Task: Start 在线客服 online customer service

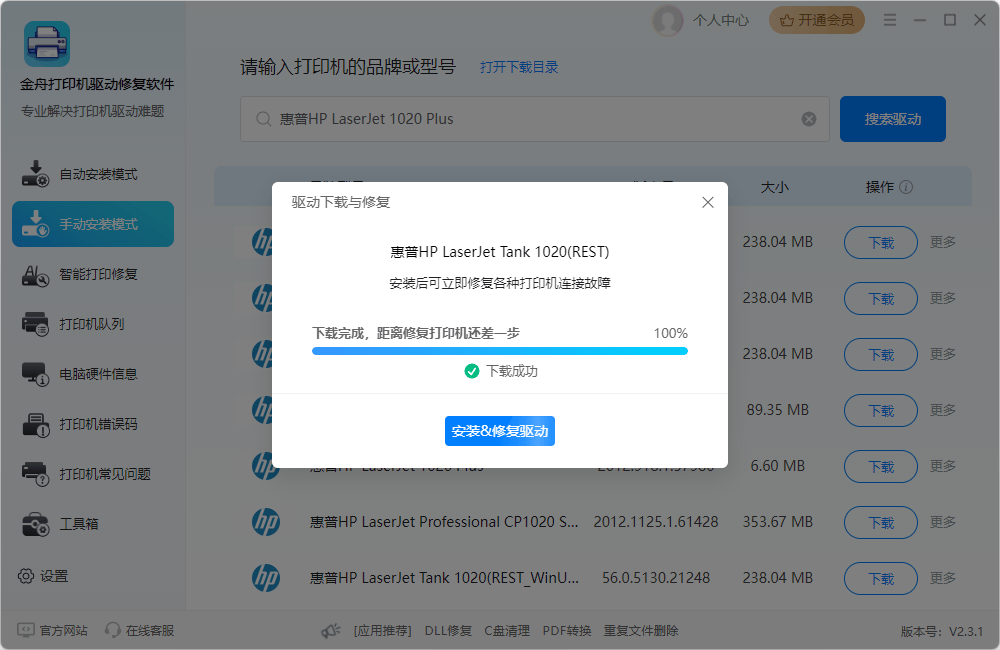Action: [x=138, y=630]
